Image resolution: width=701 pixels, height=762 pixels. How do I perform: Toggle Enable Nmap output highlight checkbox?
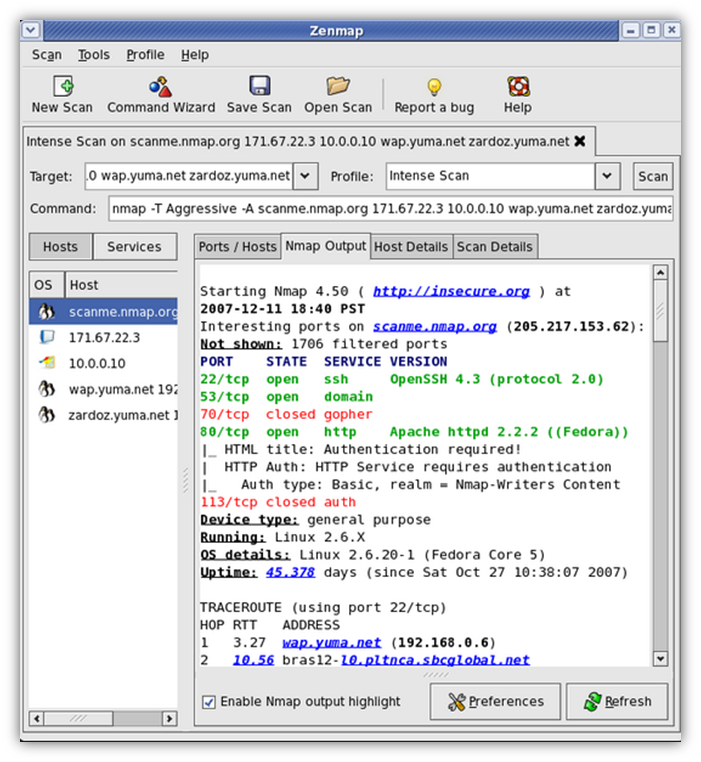209,702
